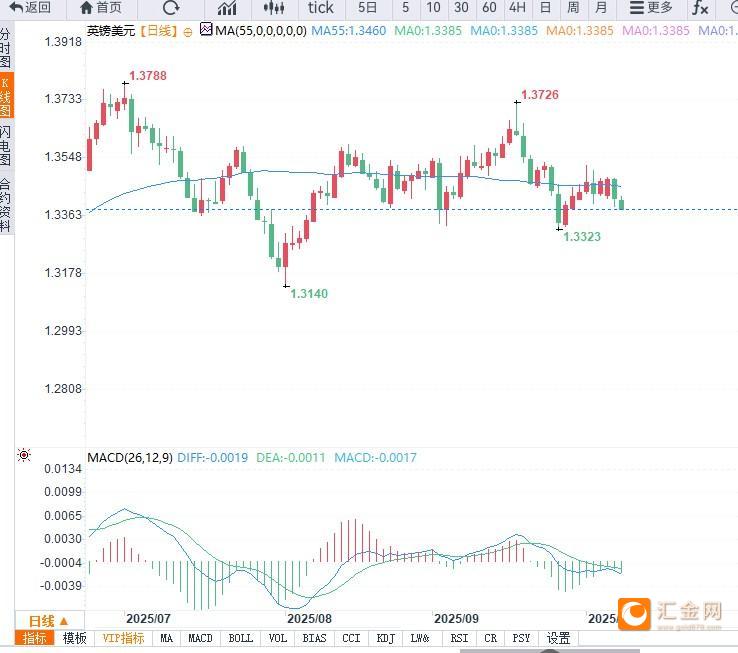This screenshot has height=653, width=738.
Task: Select the 模板 tab
Action: coord(74,638)
